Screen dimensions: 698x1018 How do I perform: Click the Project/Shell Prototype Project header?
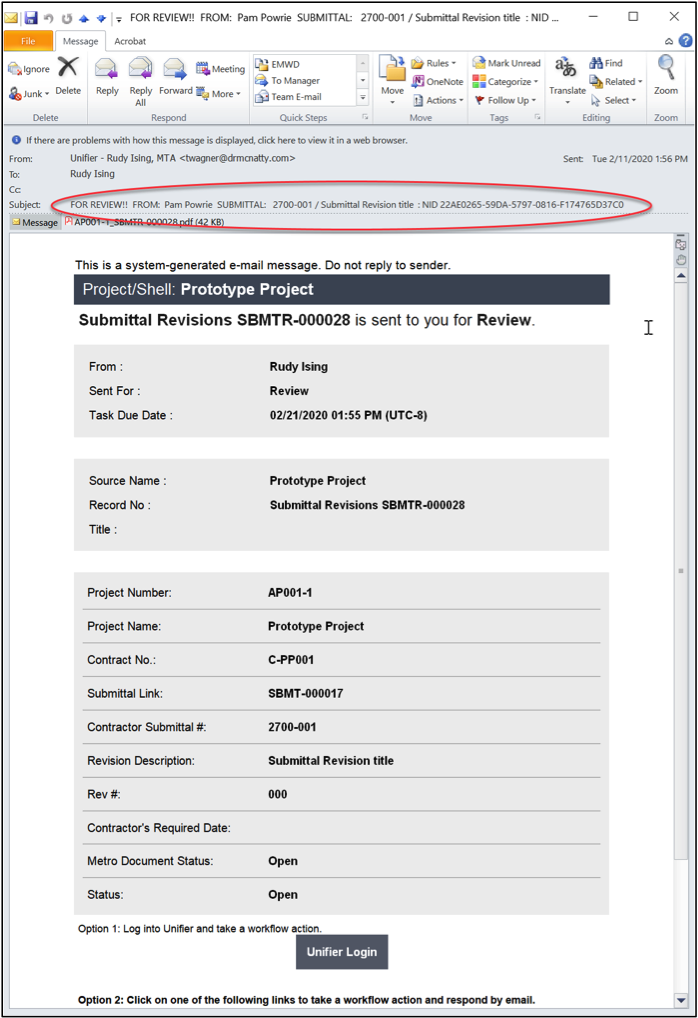(x=342, y=290)
